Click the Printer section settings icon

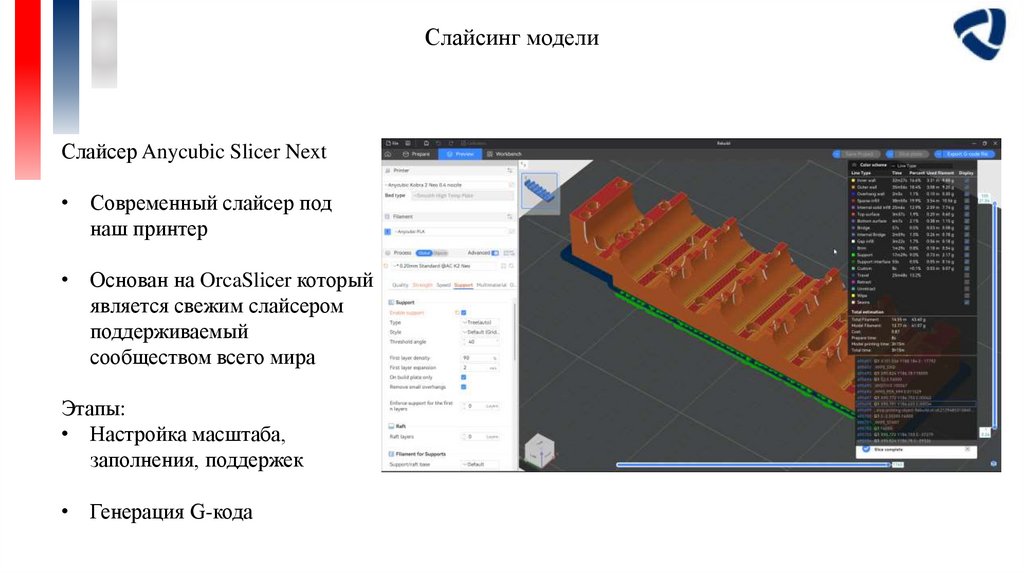tap(510, 170)
